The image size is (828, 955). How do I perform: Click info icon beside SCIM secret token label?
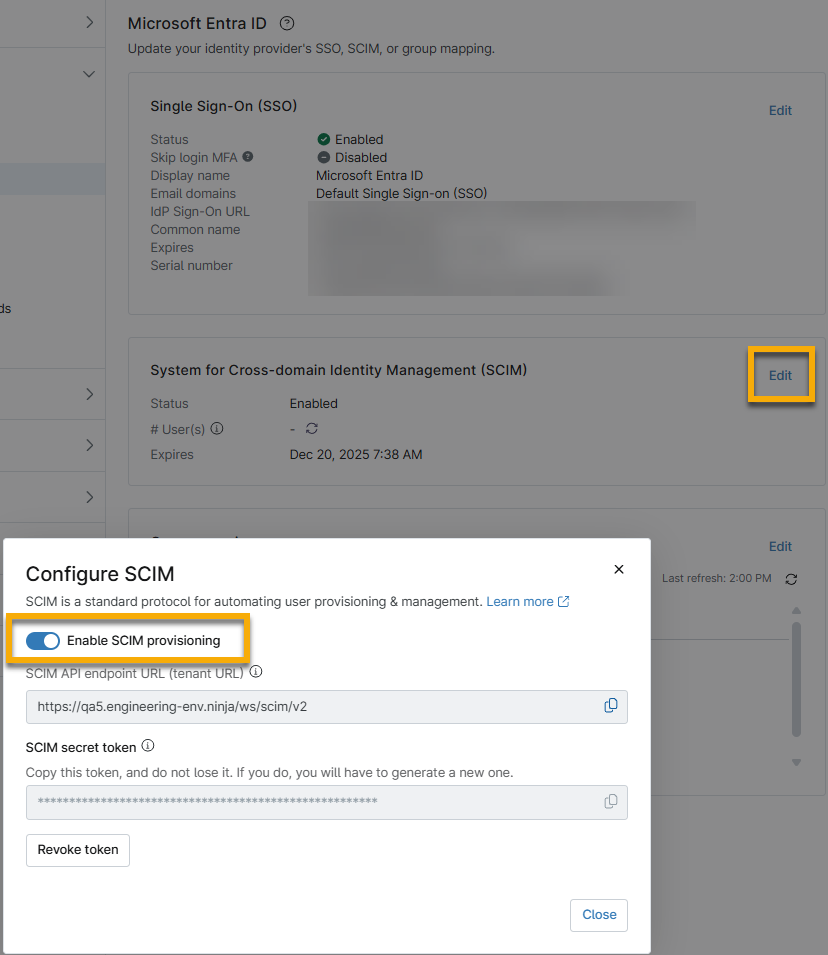(149, 746)
